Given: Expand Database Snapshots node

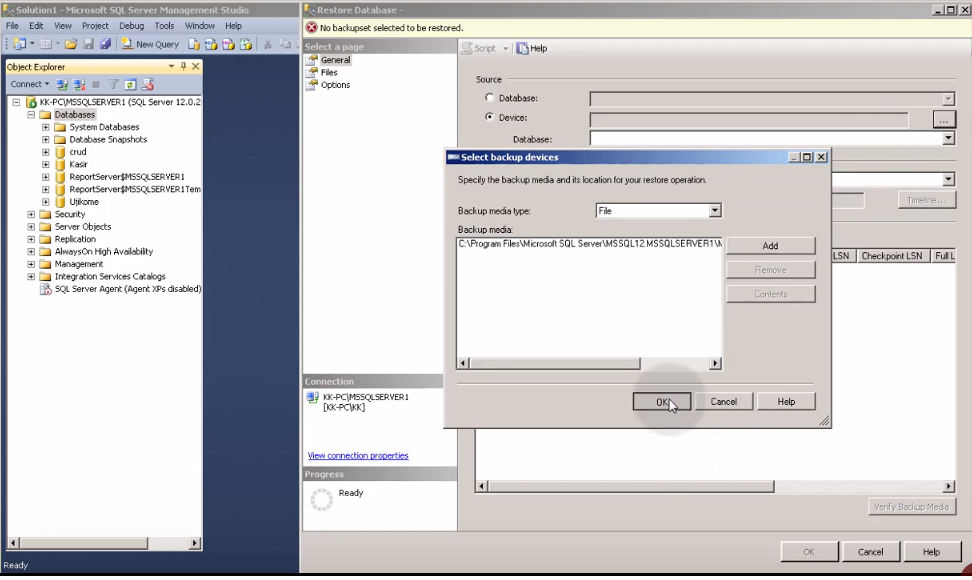Looking at the screenshot, I should pyautogui.click(x=46, y=139).
